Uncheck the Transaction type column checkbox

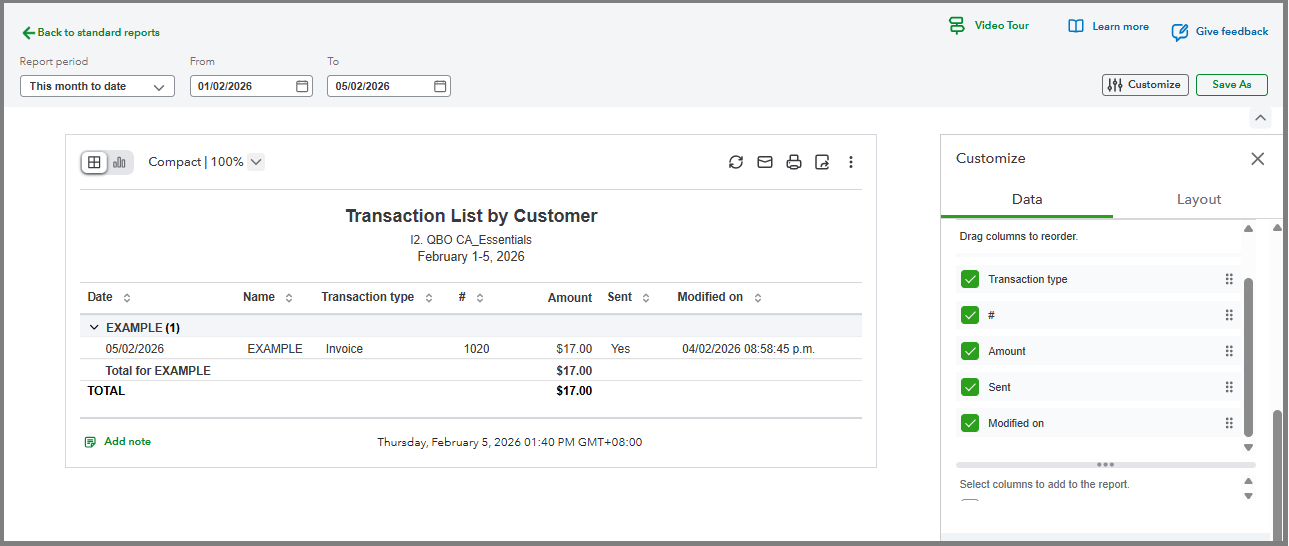pyautogui.click(x=969, y=279)
